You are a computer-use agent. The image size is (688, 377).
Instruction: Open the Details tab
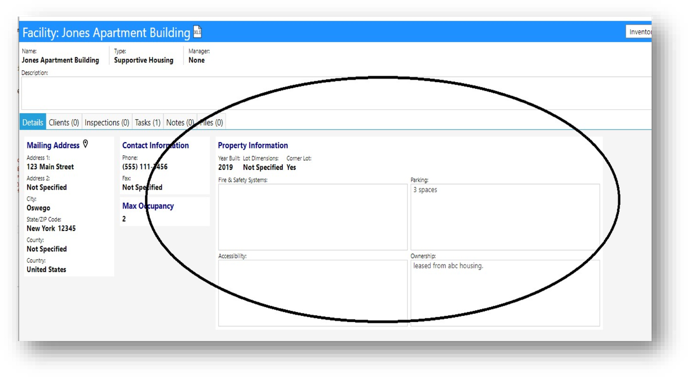point(33,122)
